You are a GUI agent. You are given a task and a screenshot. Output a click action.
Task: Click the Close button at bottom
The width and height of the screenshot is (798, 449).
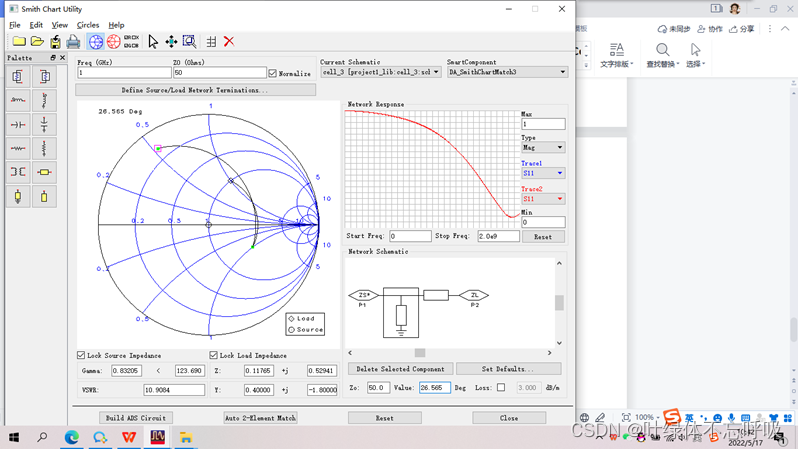pos(509,418)
